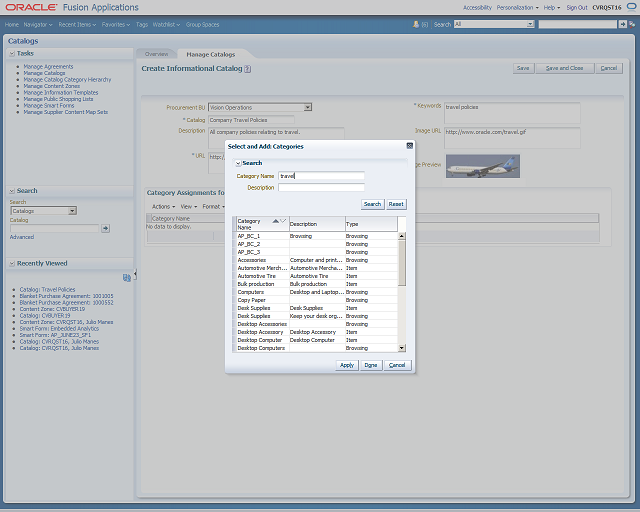The height and width of the screenshot is (512, 640).
Task: Select the Accessories category row
Action: click(317, 260)
